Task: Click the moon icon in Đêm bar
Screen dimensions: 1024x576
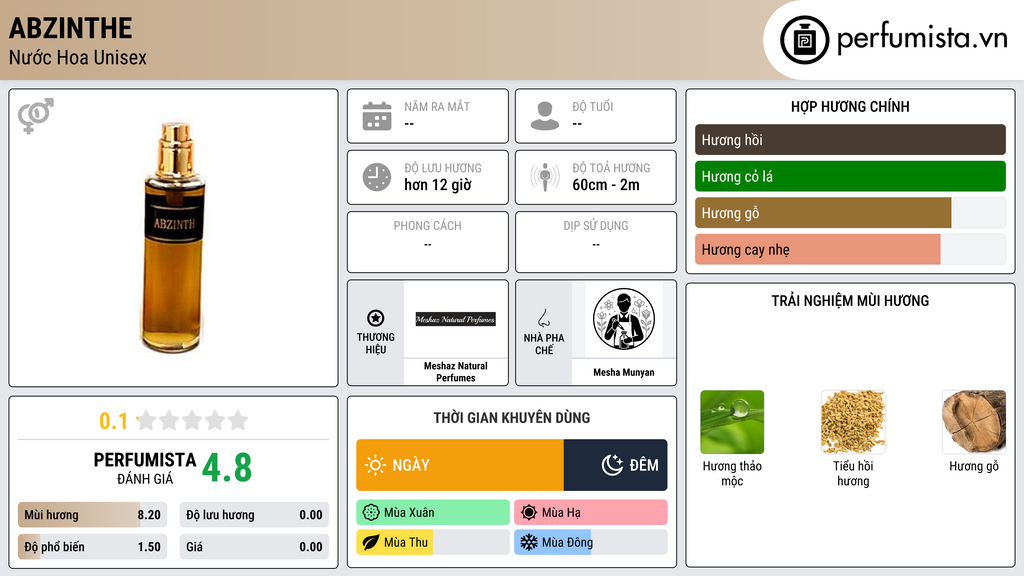Action: (612, 465)
